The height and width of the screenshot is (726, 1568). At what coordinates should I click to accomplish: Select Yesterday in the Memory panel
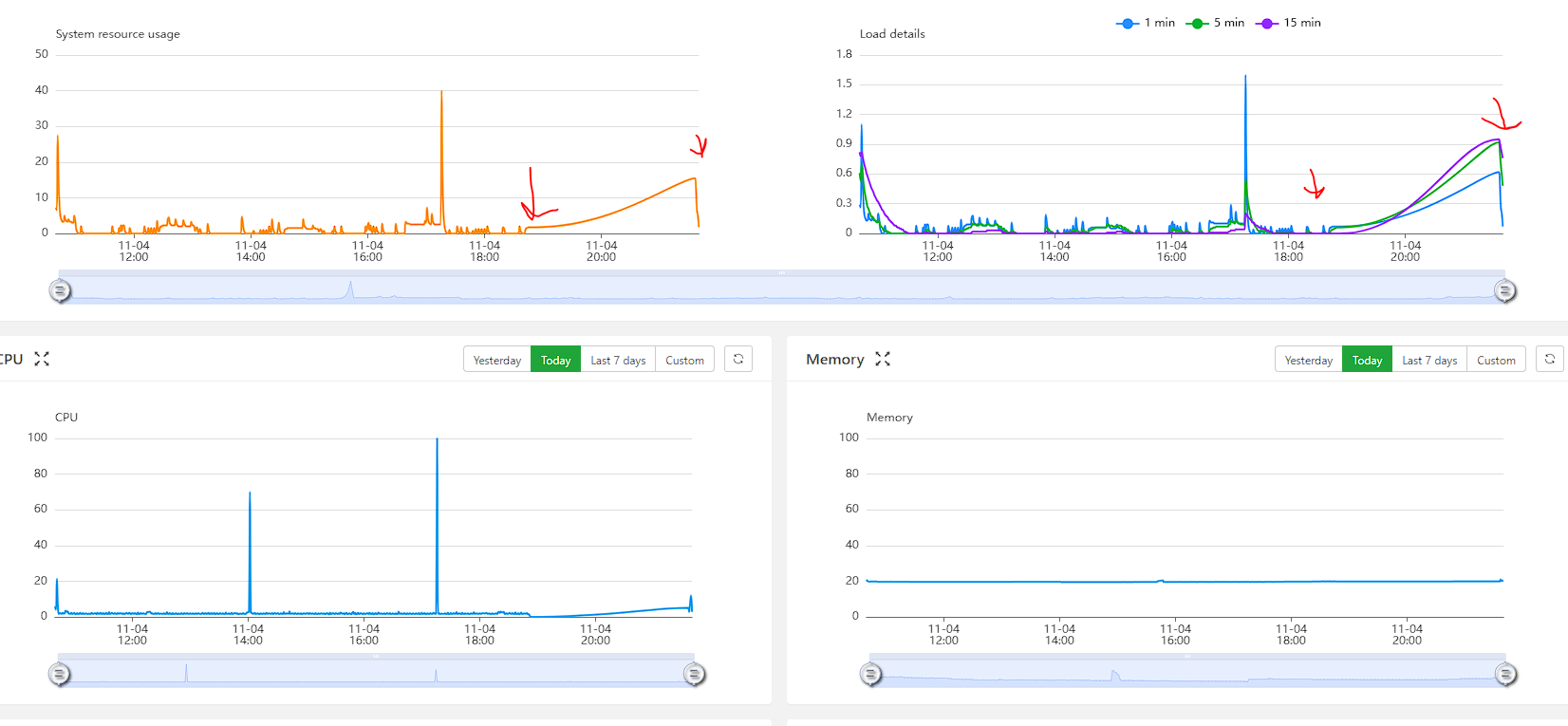coord(1309,360)
